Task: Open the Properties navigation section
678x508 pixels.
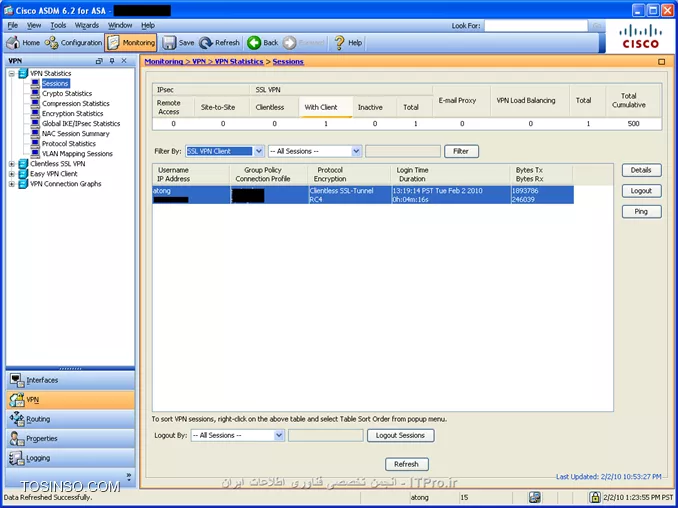Action: 70,439
